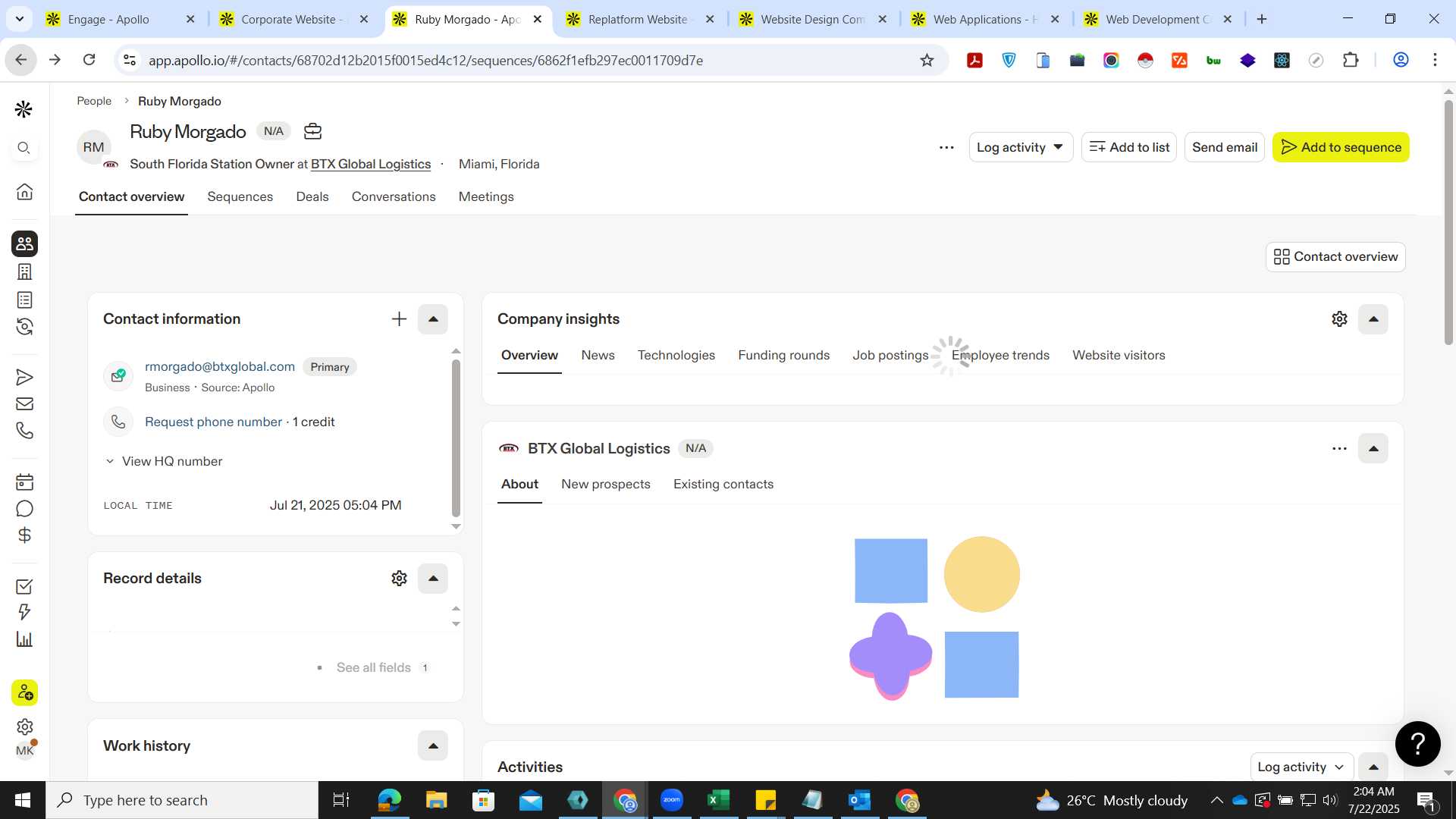The width and height of the screenshot is (1456, 819).
Task: Open the three-dots menu near Log activity
Action: click(946, 147)
